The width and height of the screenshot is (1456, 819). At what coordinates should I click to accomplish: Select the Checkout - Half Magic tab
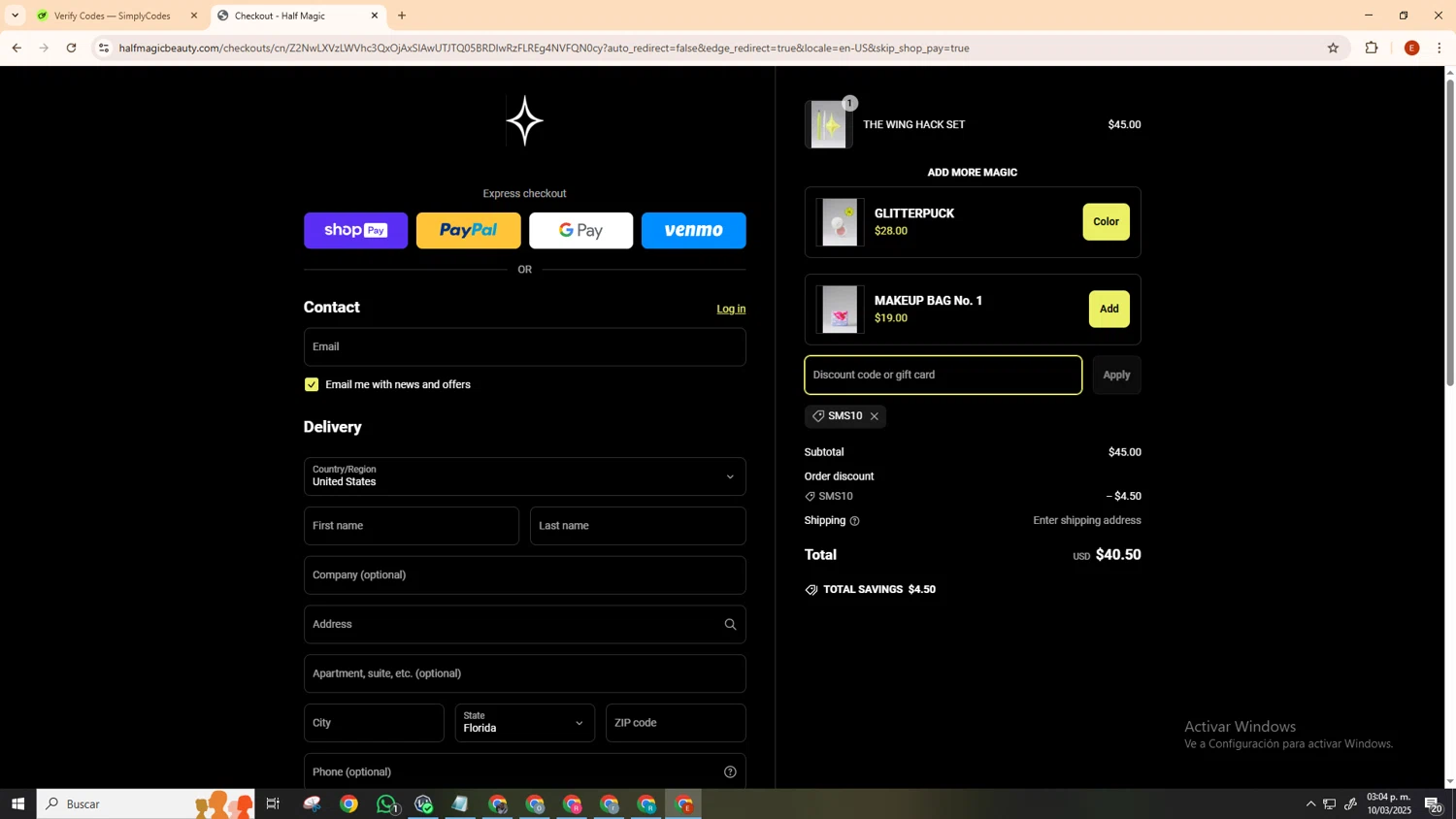coord(280,16)
